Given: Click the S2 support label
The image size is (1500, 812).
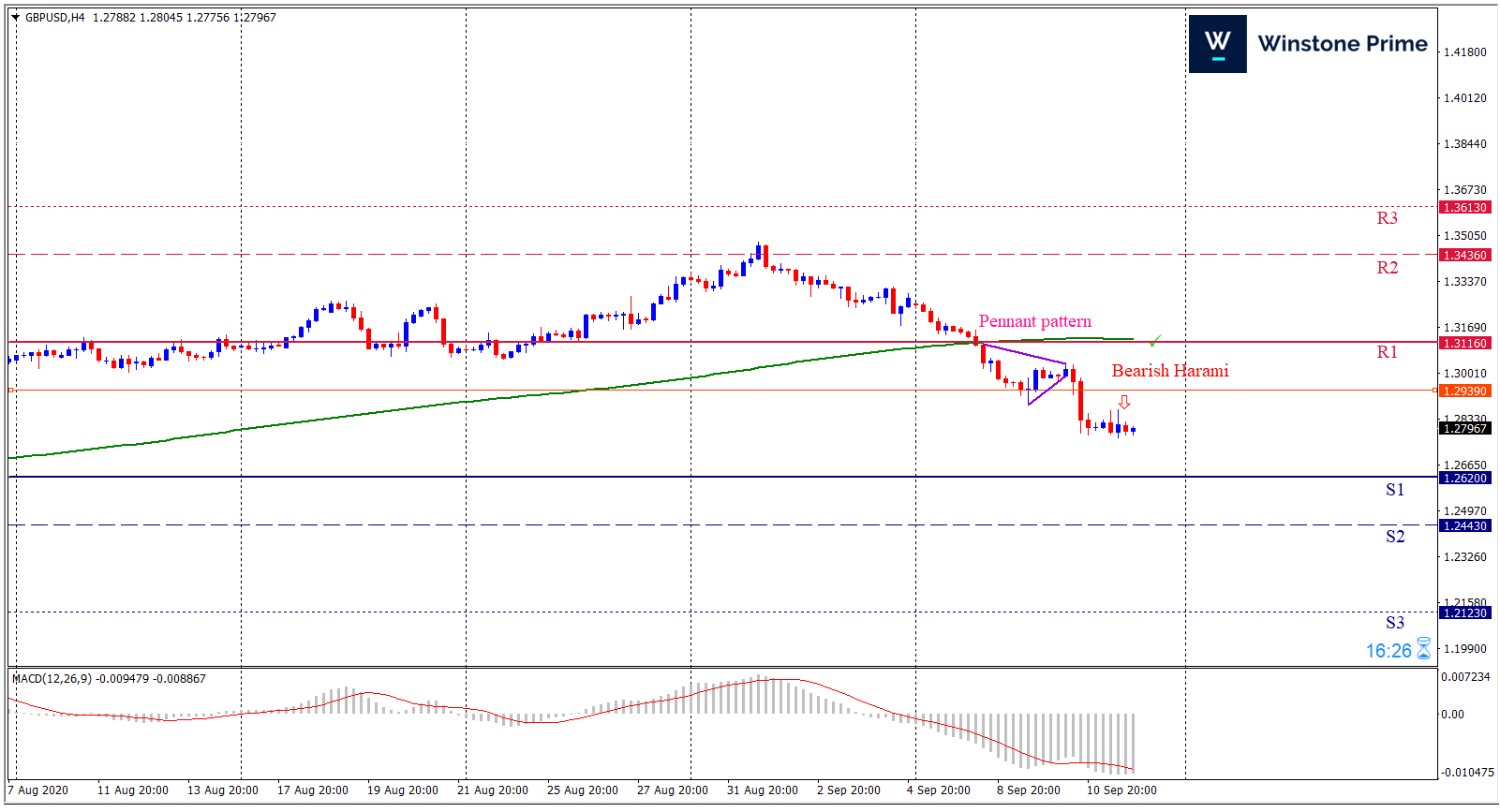Looking at the screenshot, I should click(x=1395, y=537).
